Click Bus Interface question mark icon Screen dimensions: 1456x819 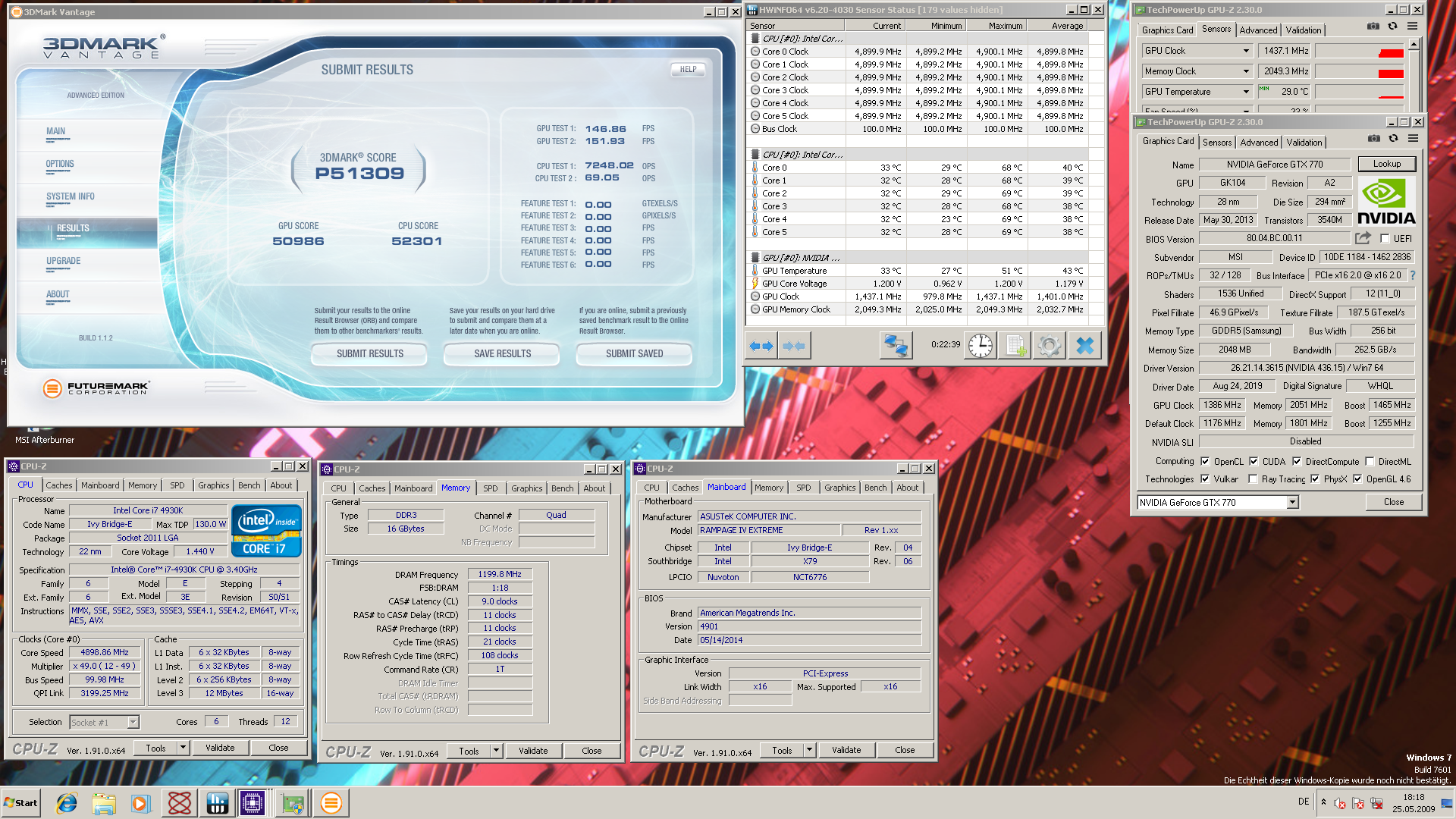(x=1412, y=275)
